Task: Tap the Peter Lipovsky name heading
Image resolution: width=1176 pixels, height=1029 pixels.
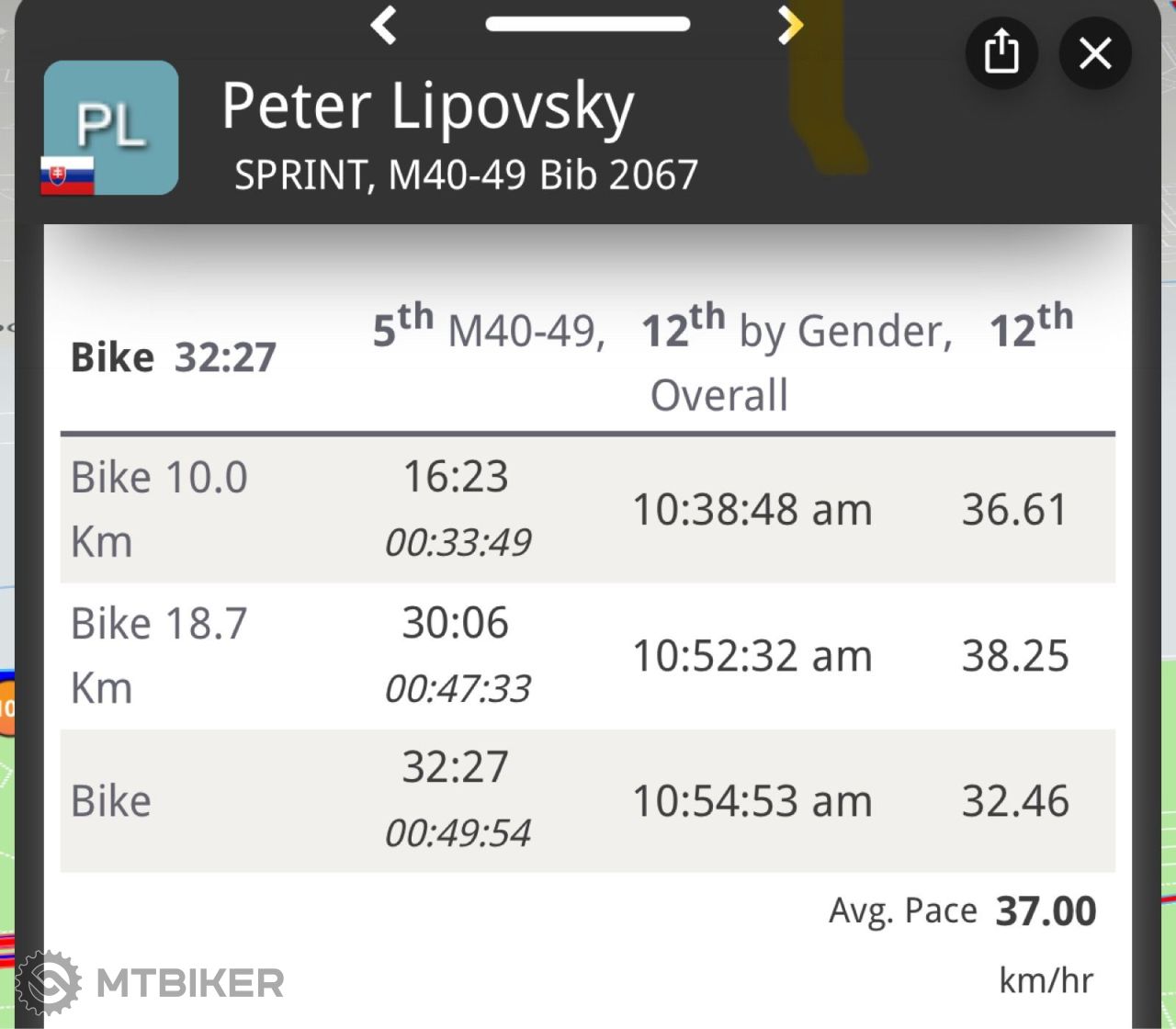Action: tap(428, 108)
